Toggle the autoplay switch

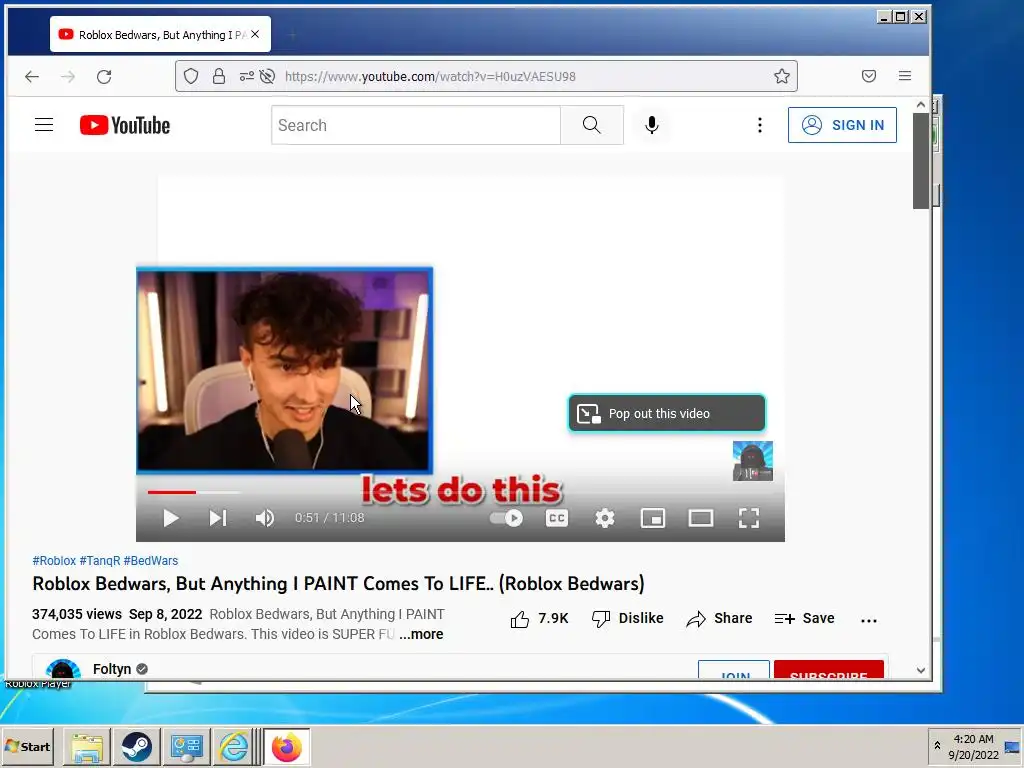point(506,518)
